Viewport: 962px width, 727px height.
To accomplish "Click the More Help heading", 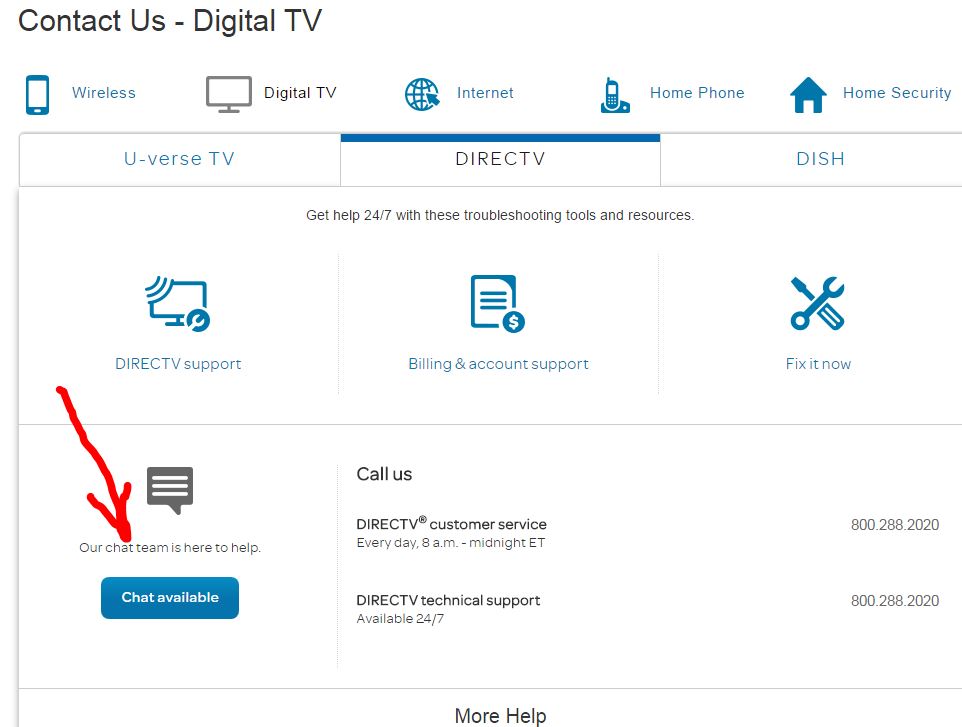I will tap(500, 715).
